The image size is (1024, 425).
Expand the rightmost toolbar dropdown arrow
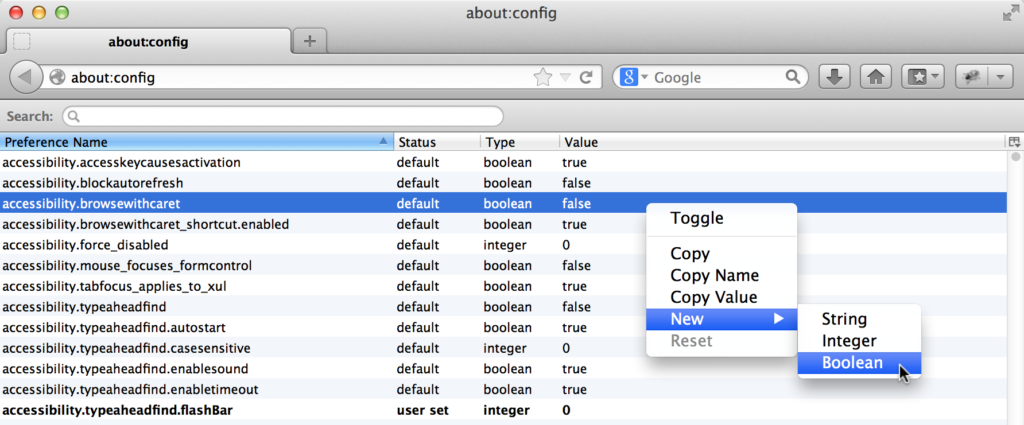1000,77
